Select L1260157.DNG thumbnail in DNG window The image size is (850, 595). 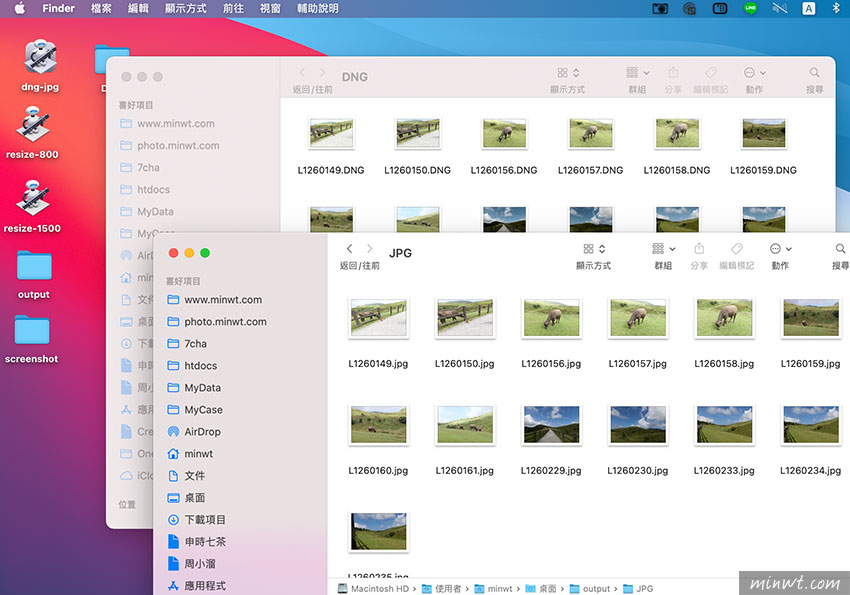(591, 133)
